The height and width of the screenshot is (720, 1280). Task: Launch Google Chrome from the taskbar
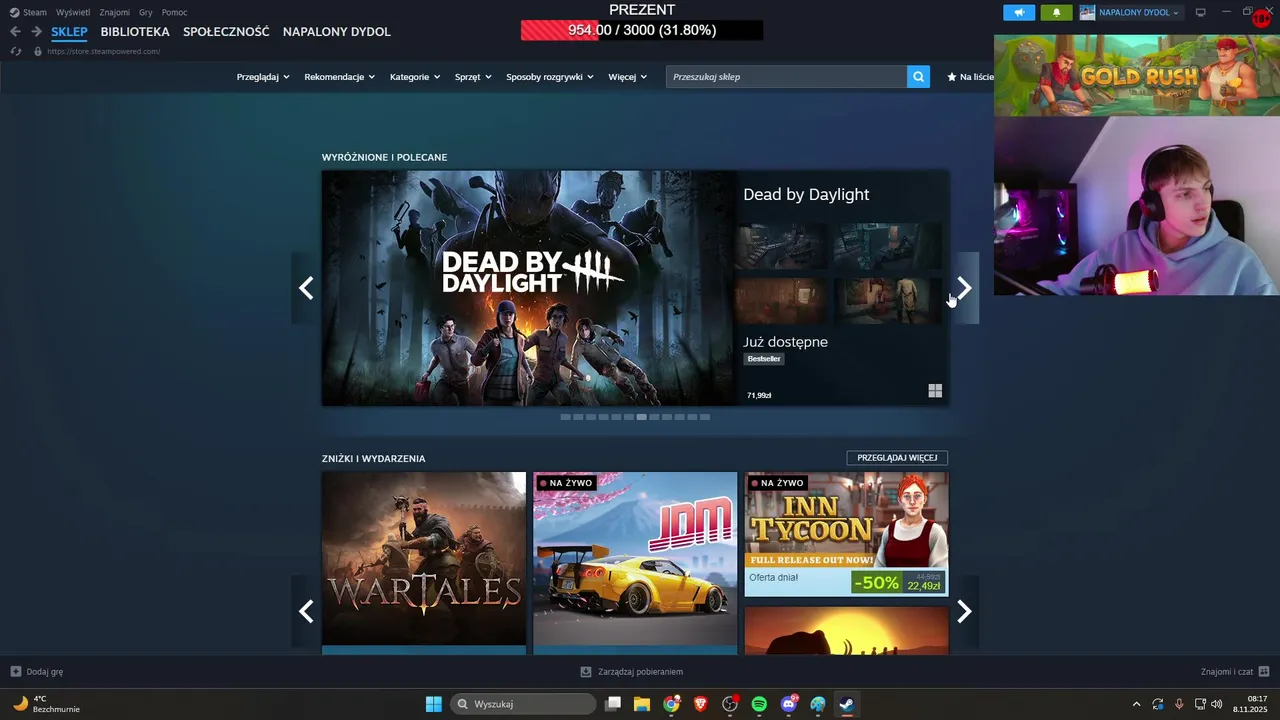[x=671, y=704]
